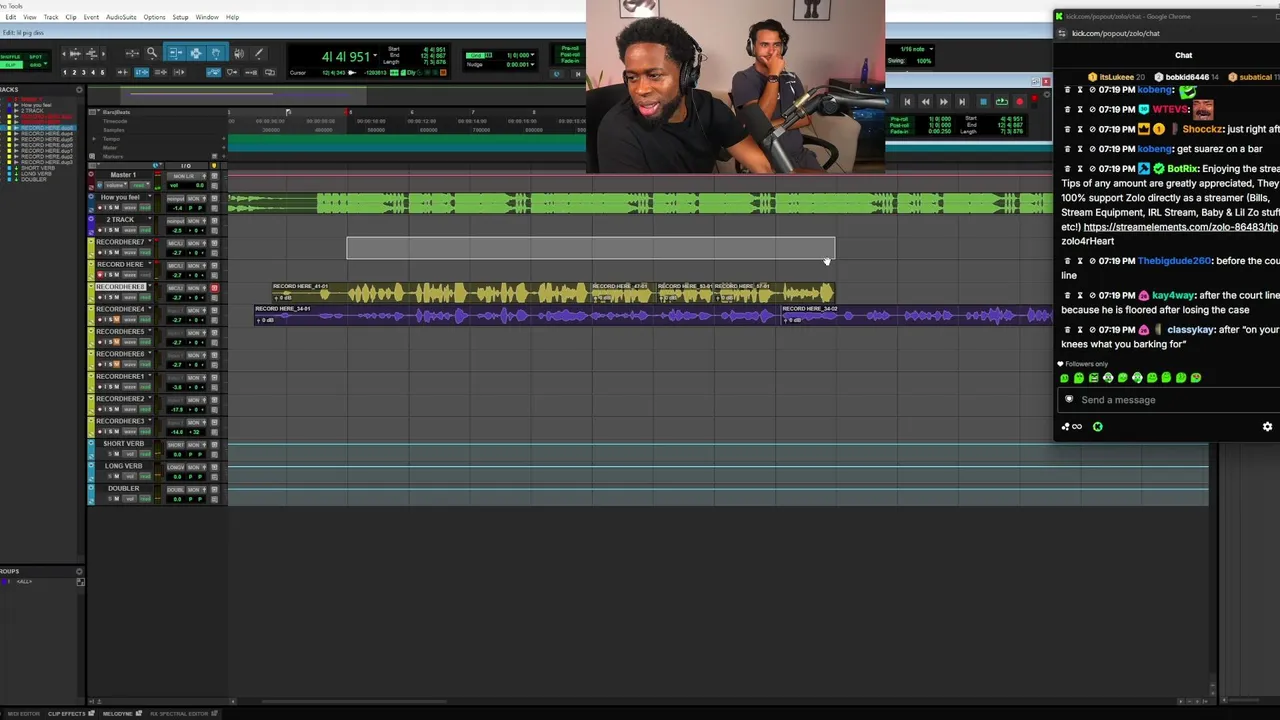
Task: Click Fast Forward in transport window
Action: pyautogui.click(x=943, y=101)
